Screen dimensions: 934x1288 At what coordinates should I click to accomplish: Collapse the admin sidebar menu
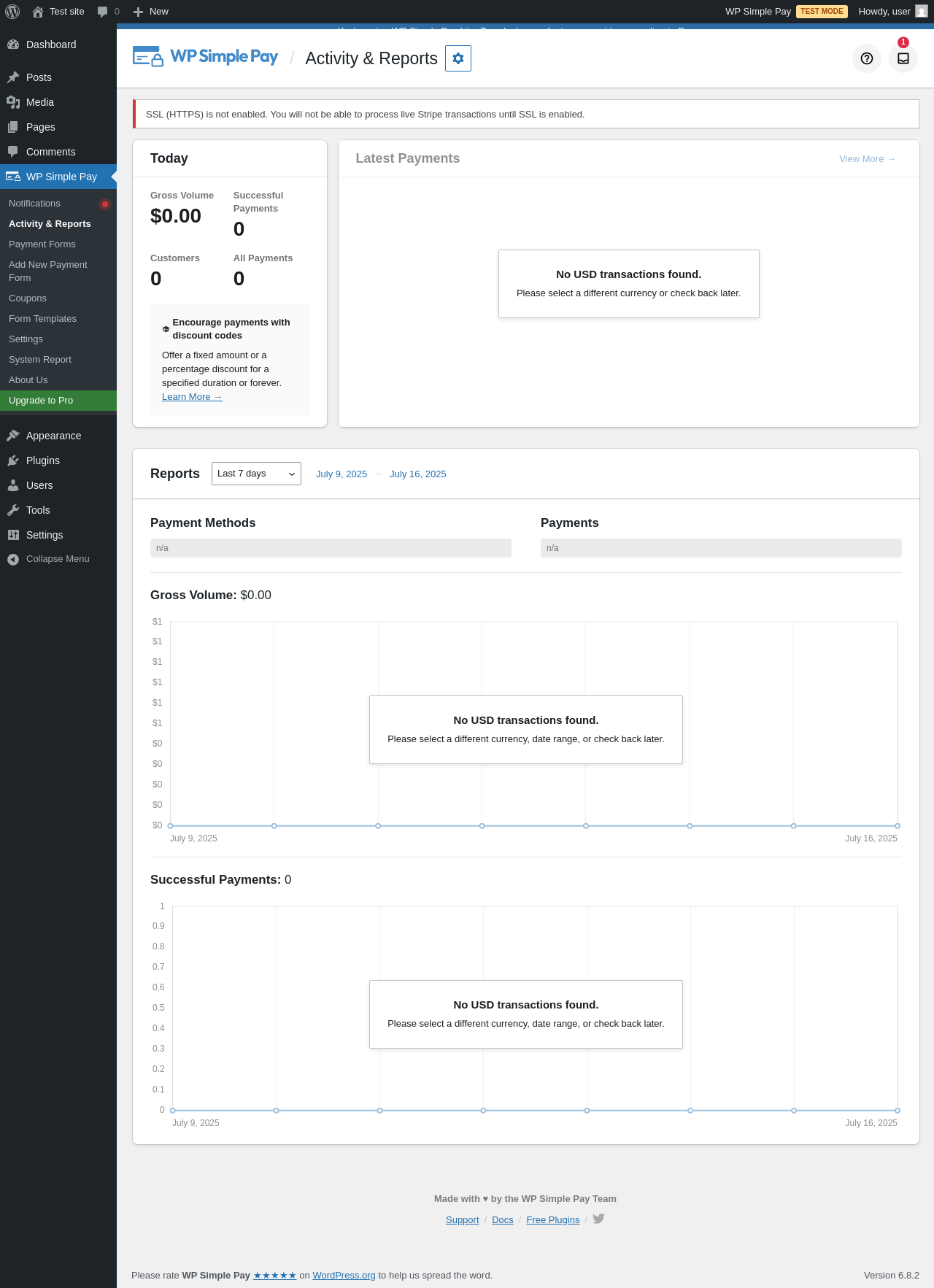pyautogui.click(x=58, y=559)
